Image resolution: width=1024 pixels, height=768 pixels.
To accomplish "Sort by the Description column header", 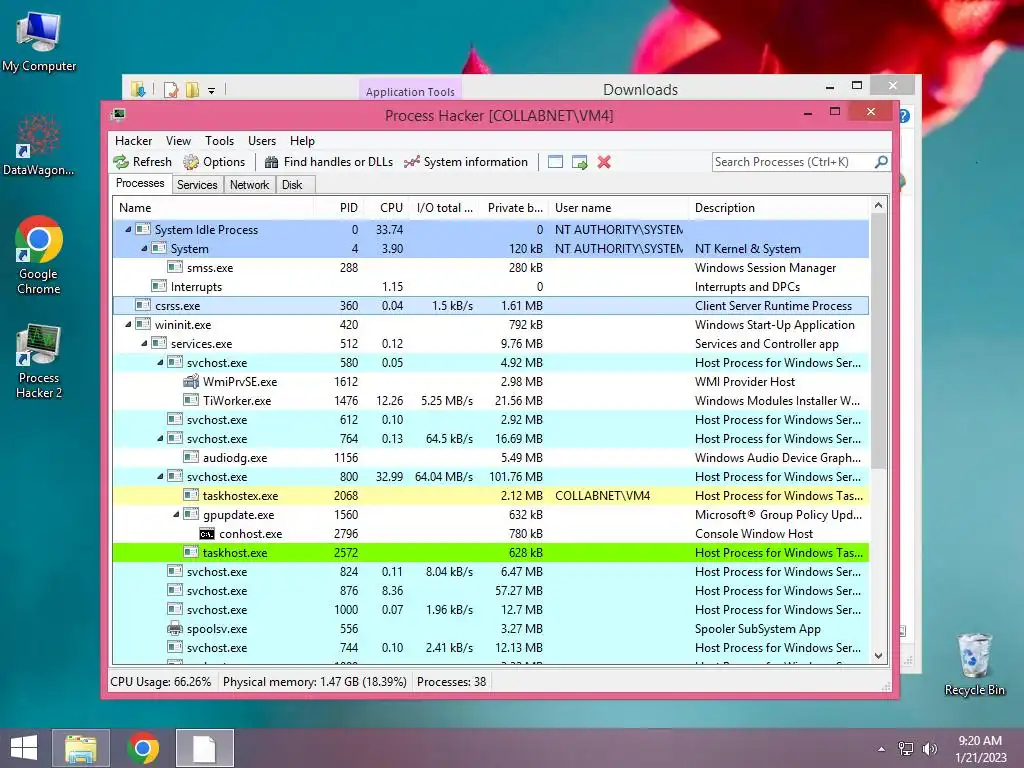I will pos(779,208).
